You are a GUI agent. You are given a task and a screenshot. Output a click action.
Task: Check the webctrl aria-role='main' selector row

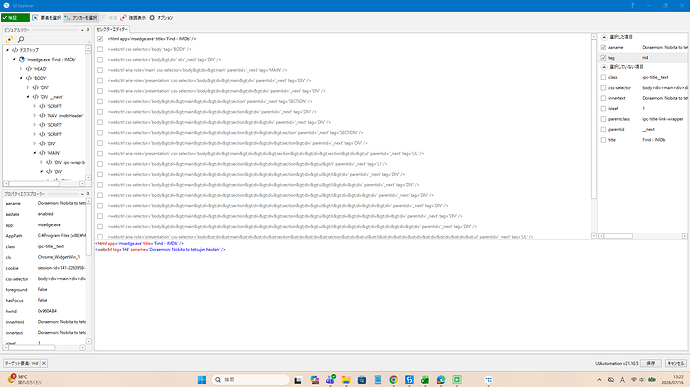[100, 70]
